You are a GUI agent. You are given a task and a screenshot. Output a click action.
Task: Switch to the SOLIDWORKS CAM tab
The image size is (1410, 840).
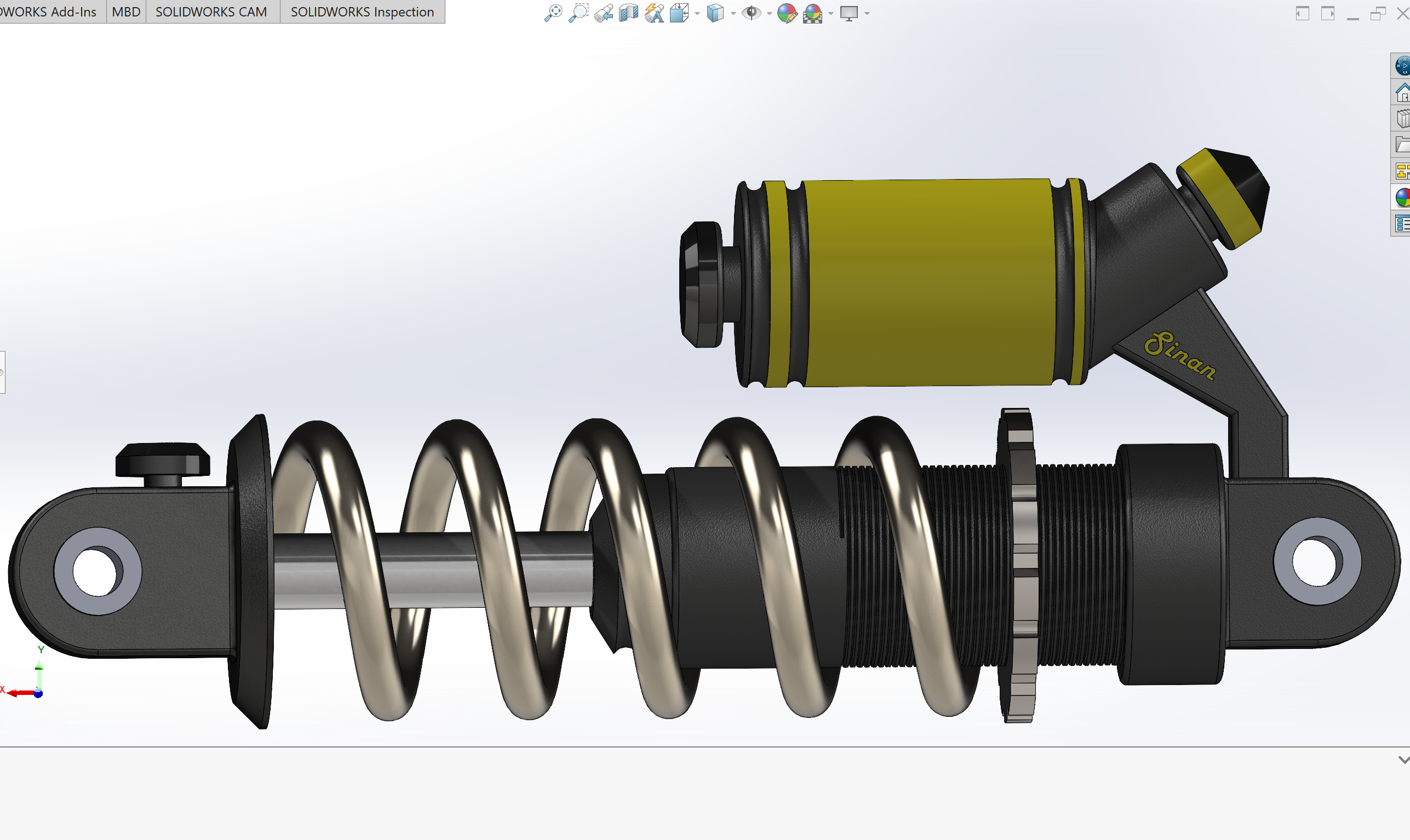[211, 12]
